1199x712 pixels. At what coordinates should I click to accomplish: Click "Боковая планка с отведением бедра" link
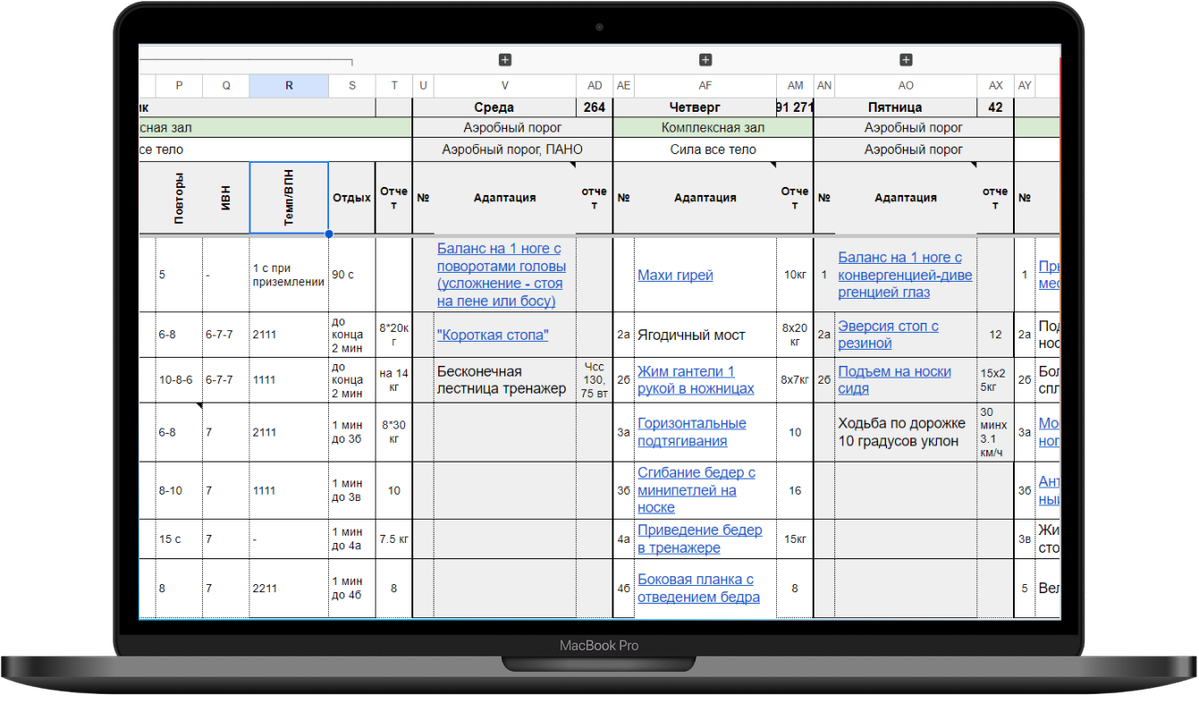pos(697,588)
